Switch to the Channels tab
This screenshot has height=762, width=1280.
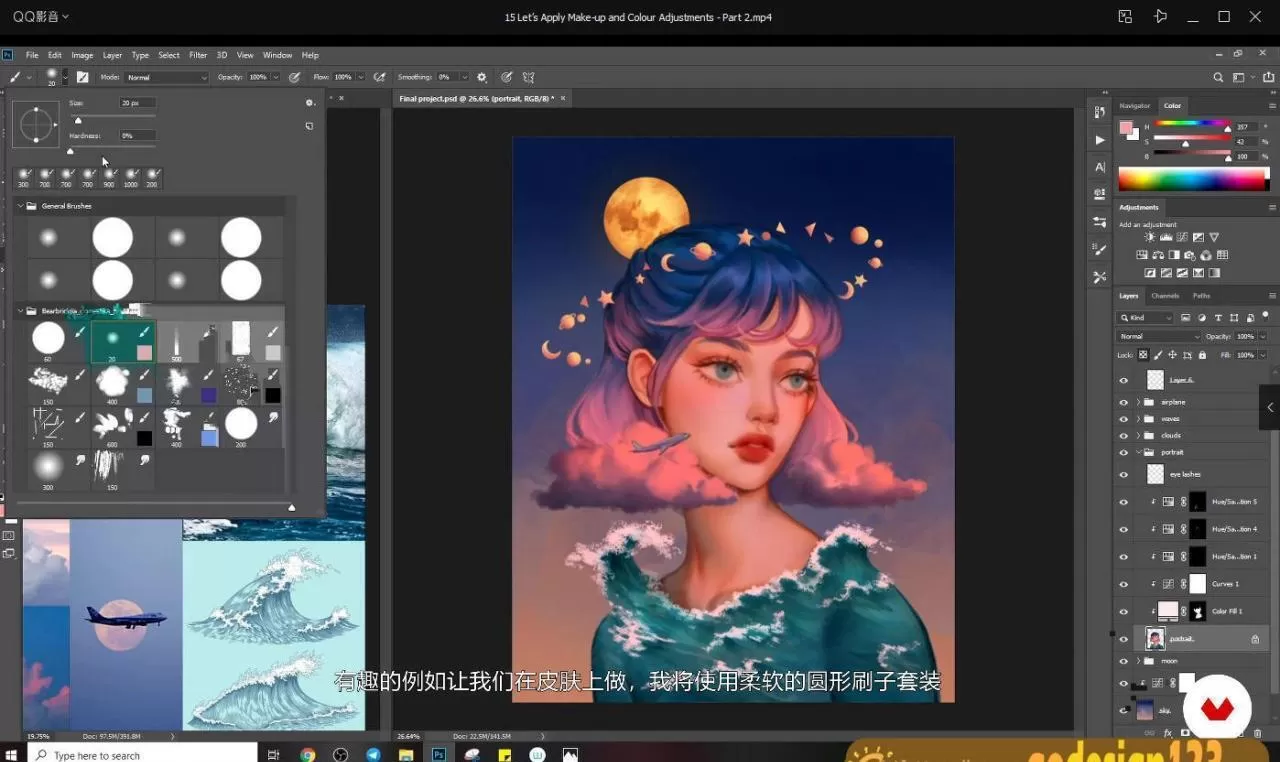pyautogui.click(x=1165, y=296)
